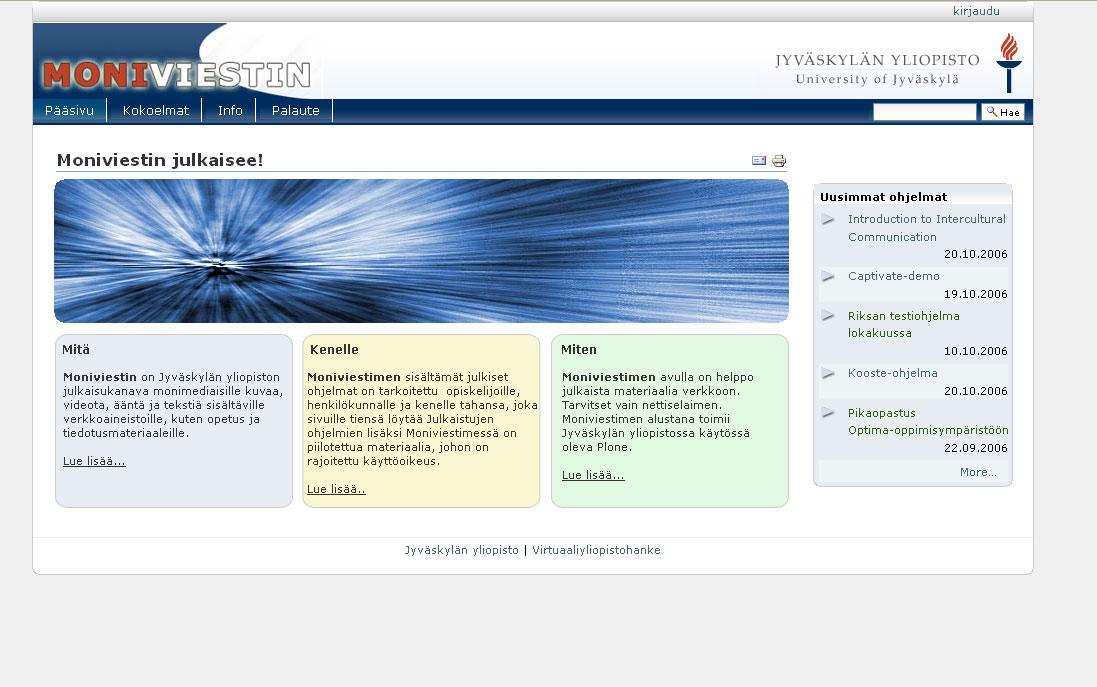Click the University of Jyväskylä torch logo
The width and height of the screenshot is (1097, 687).
[x=1008, y=62]
